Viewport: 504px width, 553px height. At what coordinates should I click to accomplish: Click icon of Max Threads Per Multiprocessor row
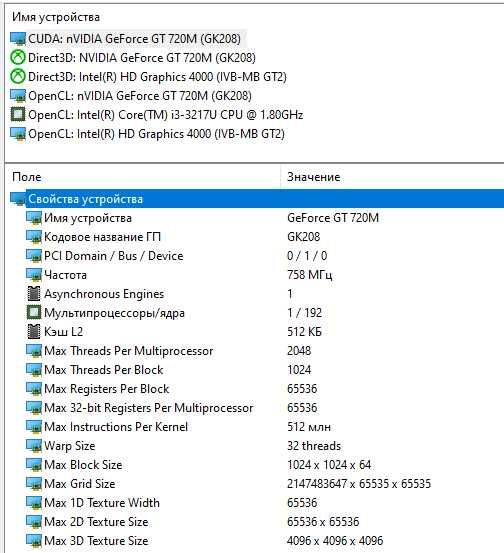(34, 351)
